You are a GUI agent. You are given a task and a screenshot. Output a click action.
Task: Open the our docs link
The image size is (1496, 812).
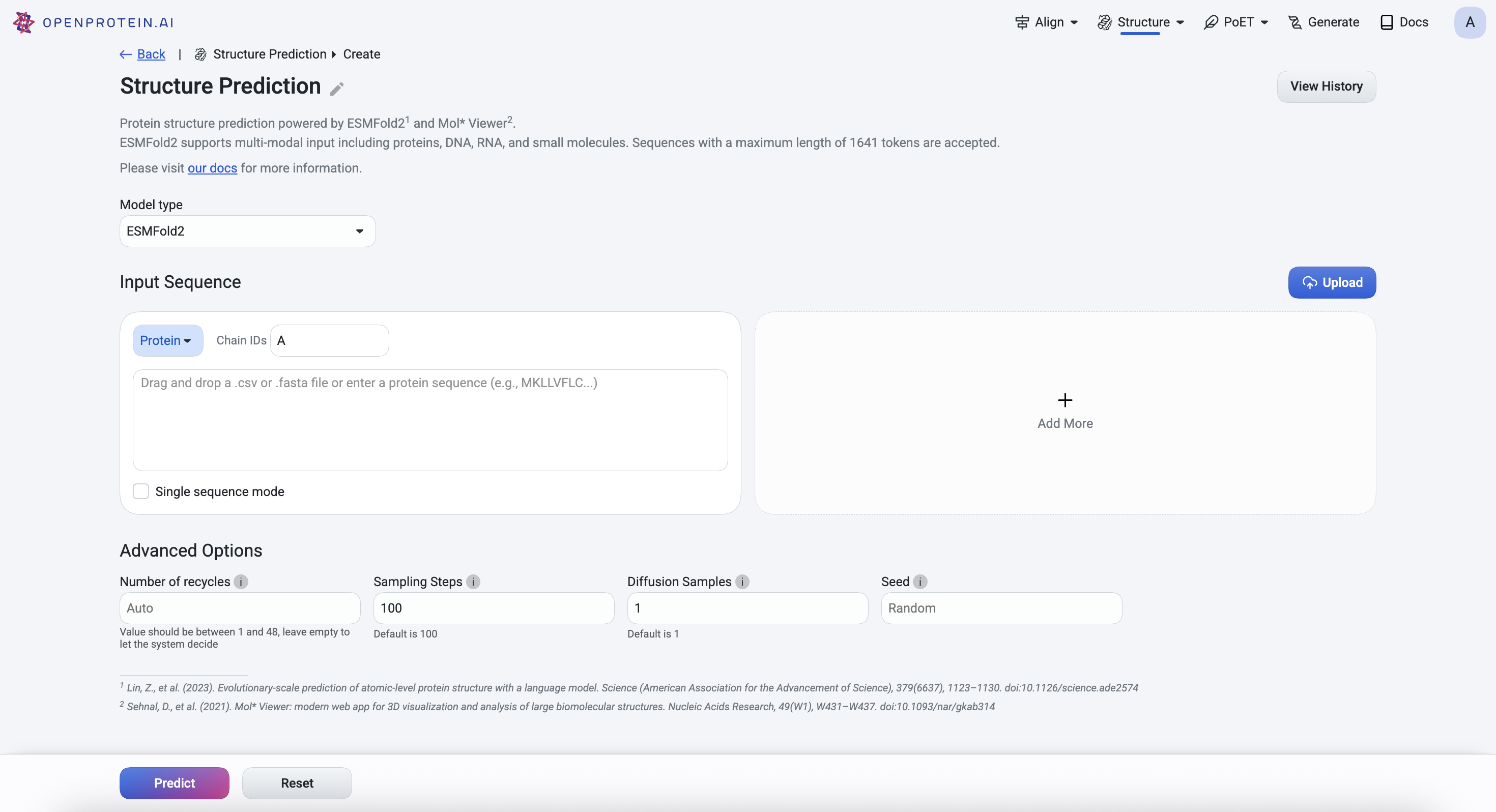click(212, 168)
